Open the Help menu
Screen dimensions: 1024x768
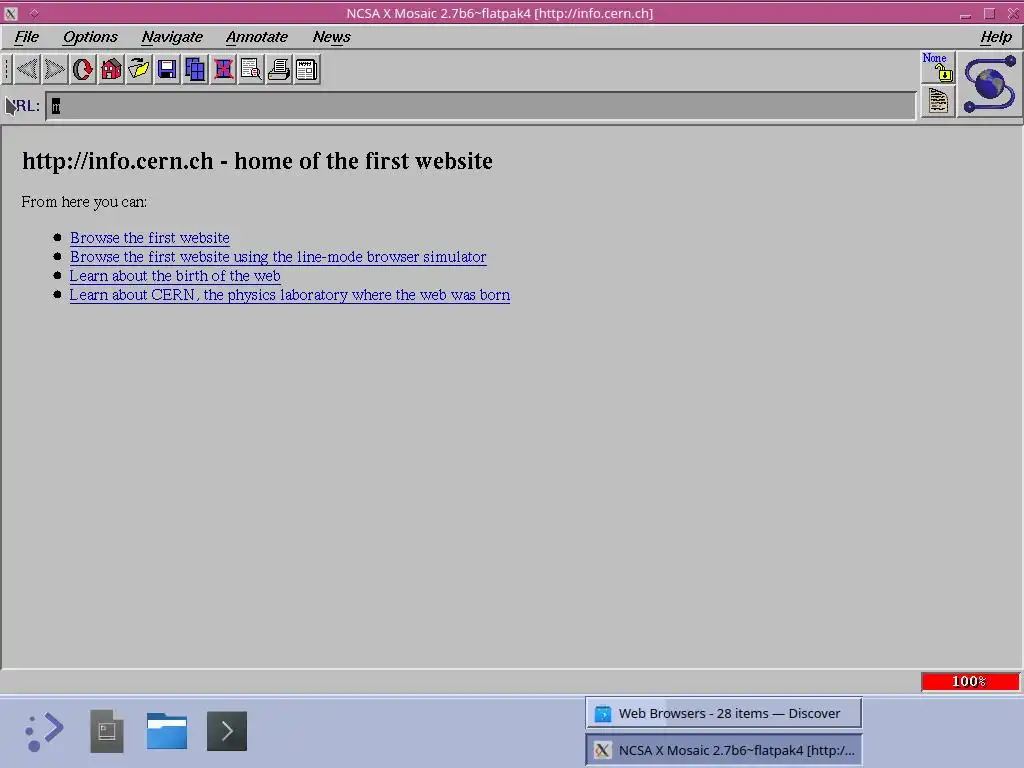point(996,37)
